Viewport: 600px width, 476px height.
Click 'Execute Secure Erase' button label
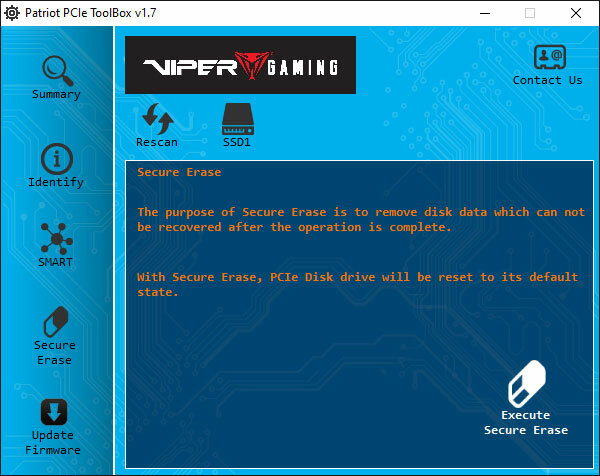(526, 423)
